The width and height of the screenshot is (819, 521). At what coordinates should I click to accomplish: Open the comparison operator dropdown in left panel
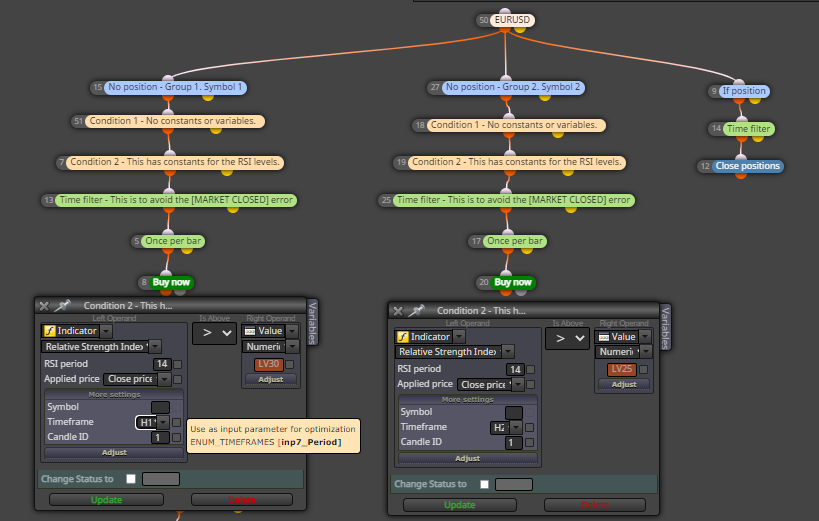(x=213, y=333)
